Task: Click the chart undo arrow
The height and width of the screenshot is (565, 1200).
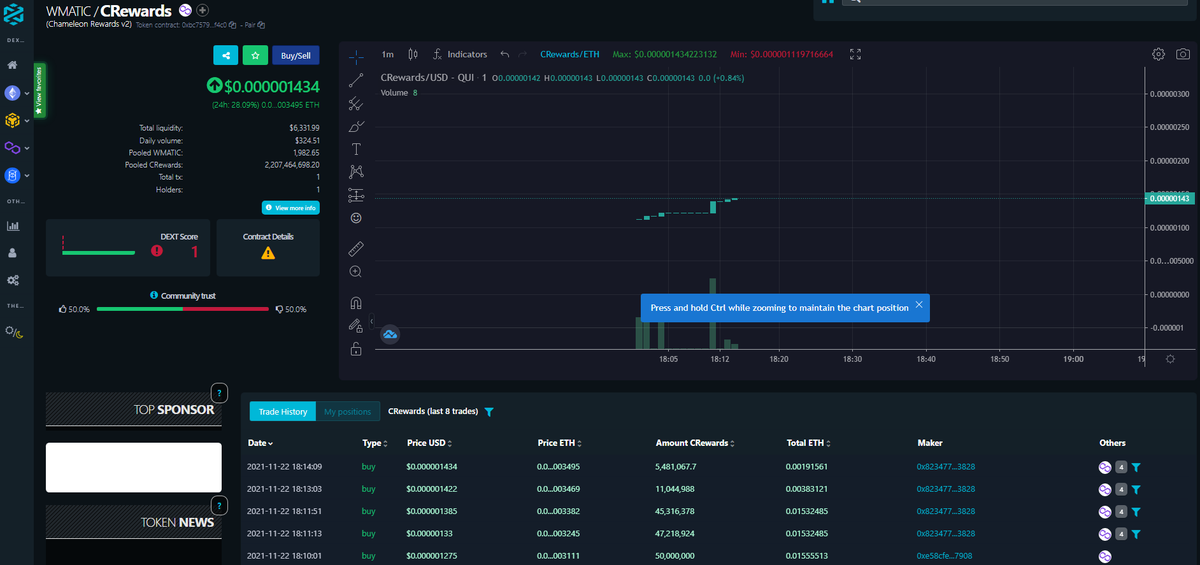Action: pyautogui.click(x=505, y=54)
